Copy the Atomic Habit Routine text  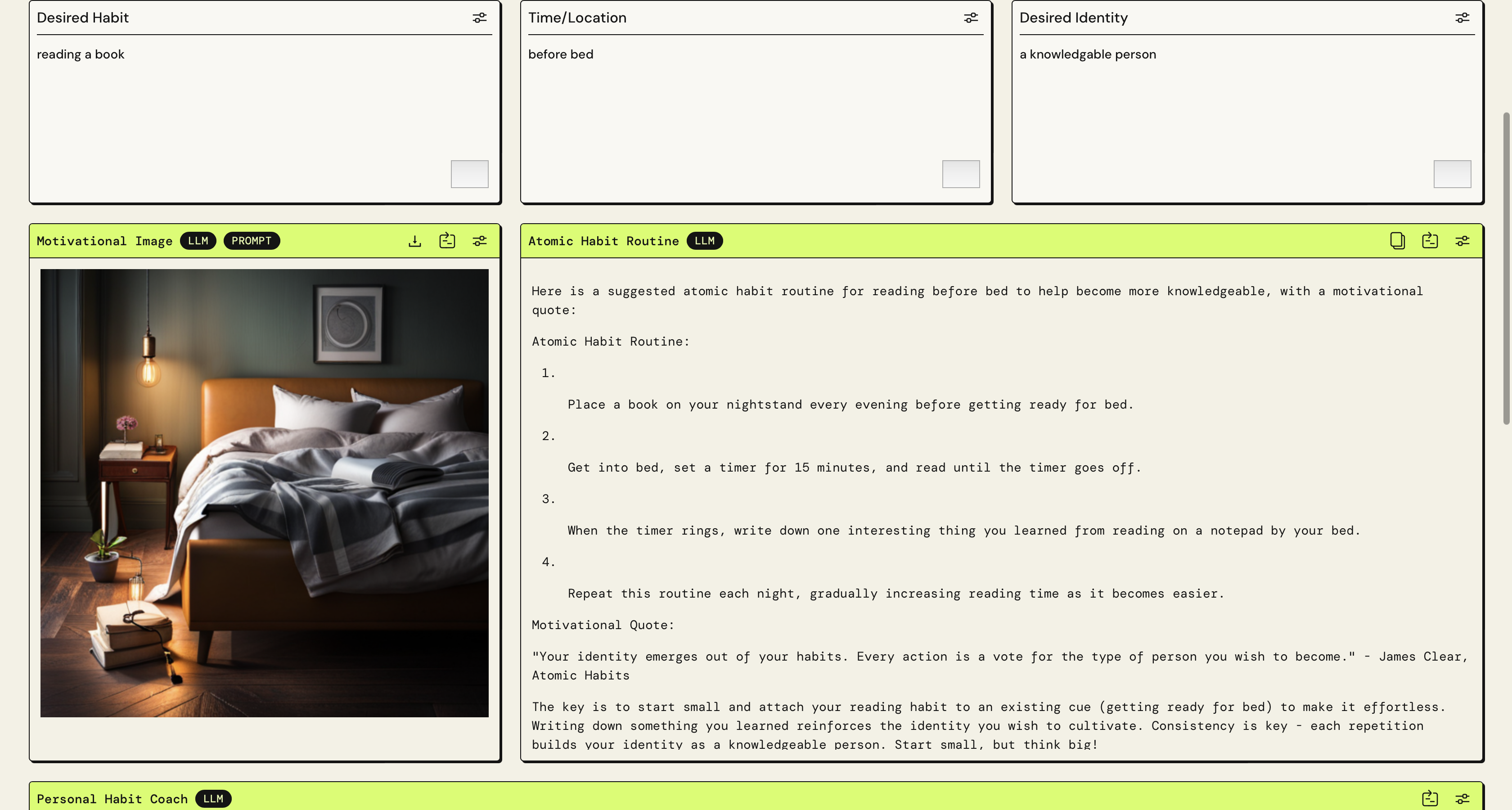tap(1397, 241)
